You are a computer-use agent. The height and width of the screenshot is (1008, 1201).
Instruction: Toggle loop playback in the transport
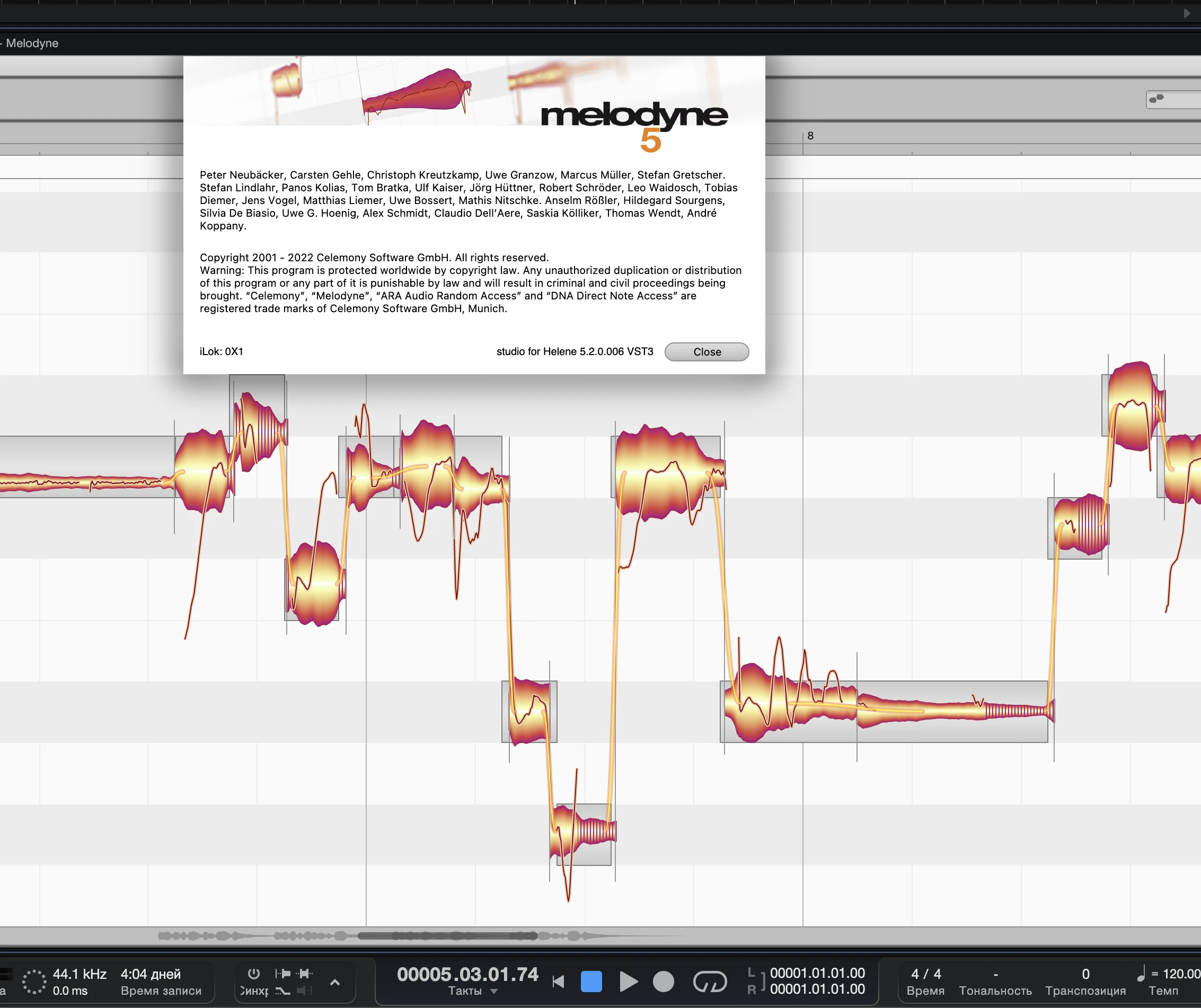coord(709,981)
